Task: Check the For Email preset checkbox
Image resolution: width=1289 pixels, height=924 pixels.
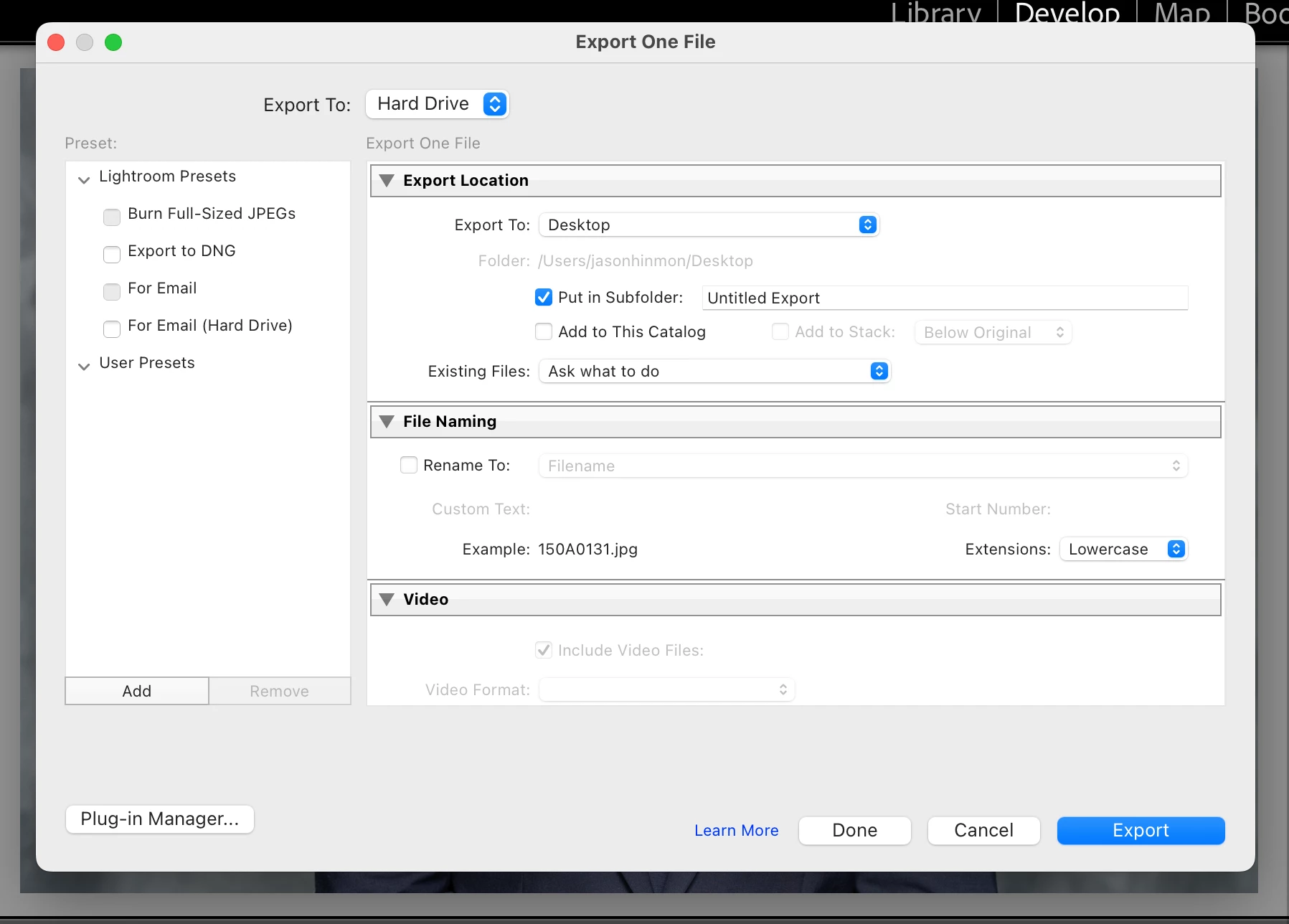Action: 112,291
